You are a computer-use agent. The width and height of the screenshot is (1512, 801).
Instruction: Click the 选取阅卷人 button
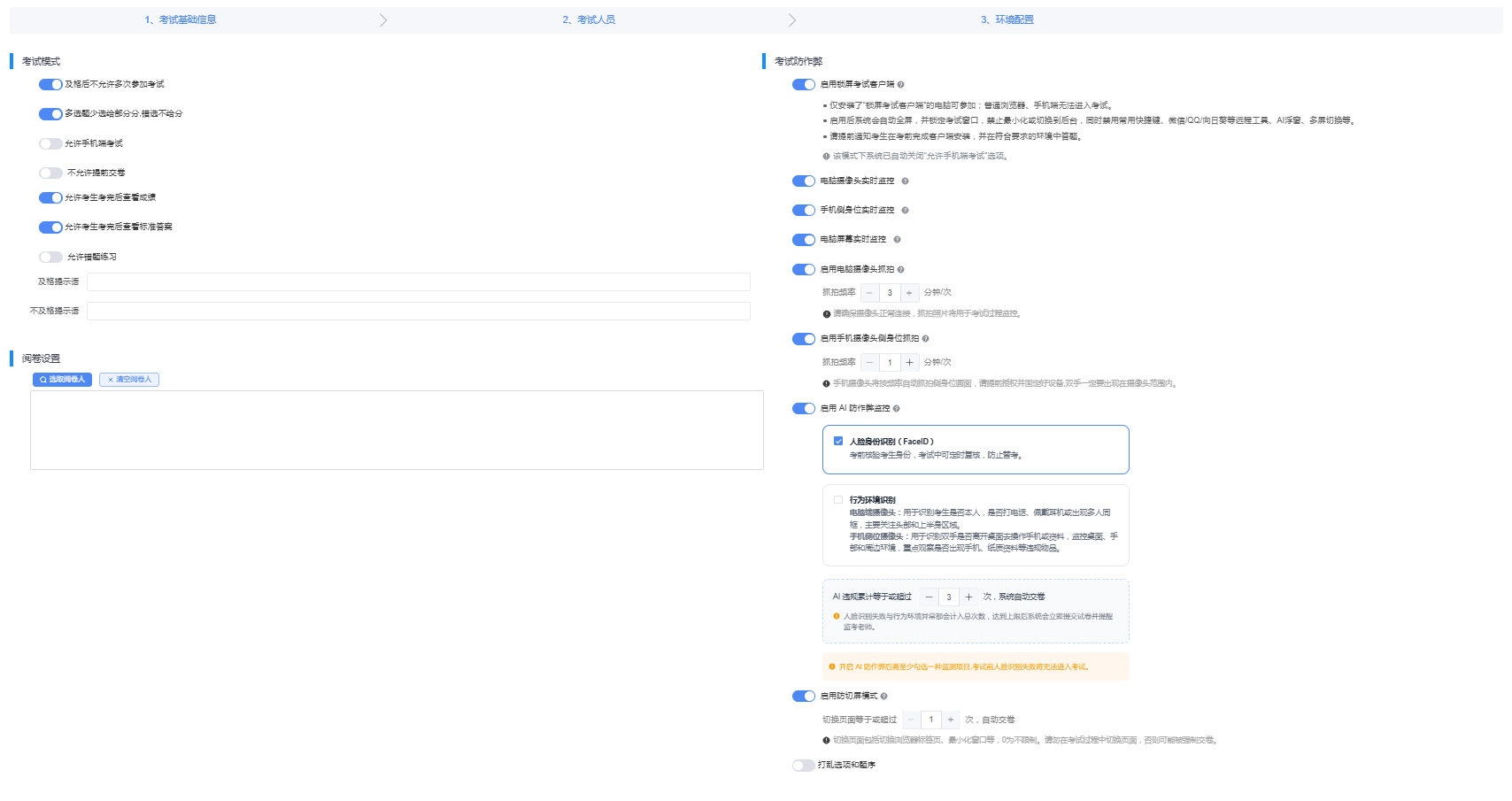pos(62,380)
